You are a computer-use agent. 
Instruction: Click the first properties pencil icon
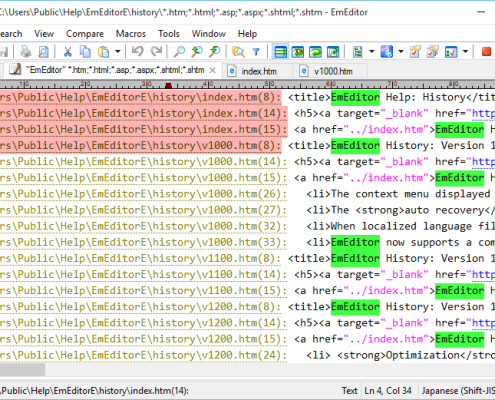coord(415,52)
